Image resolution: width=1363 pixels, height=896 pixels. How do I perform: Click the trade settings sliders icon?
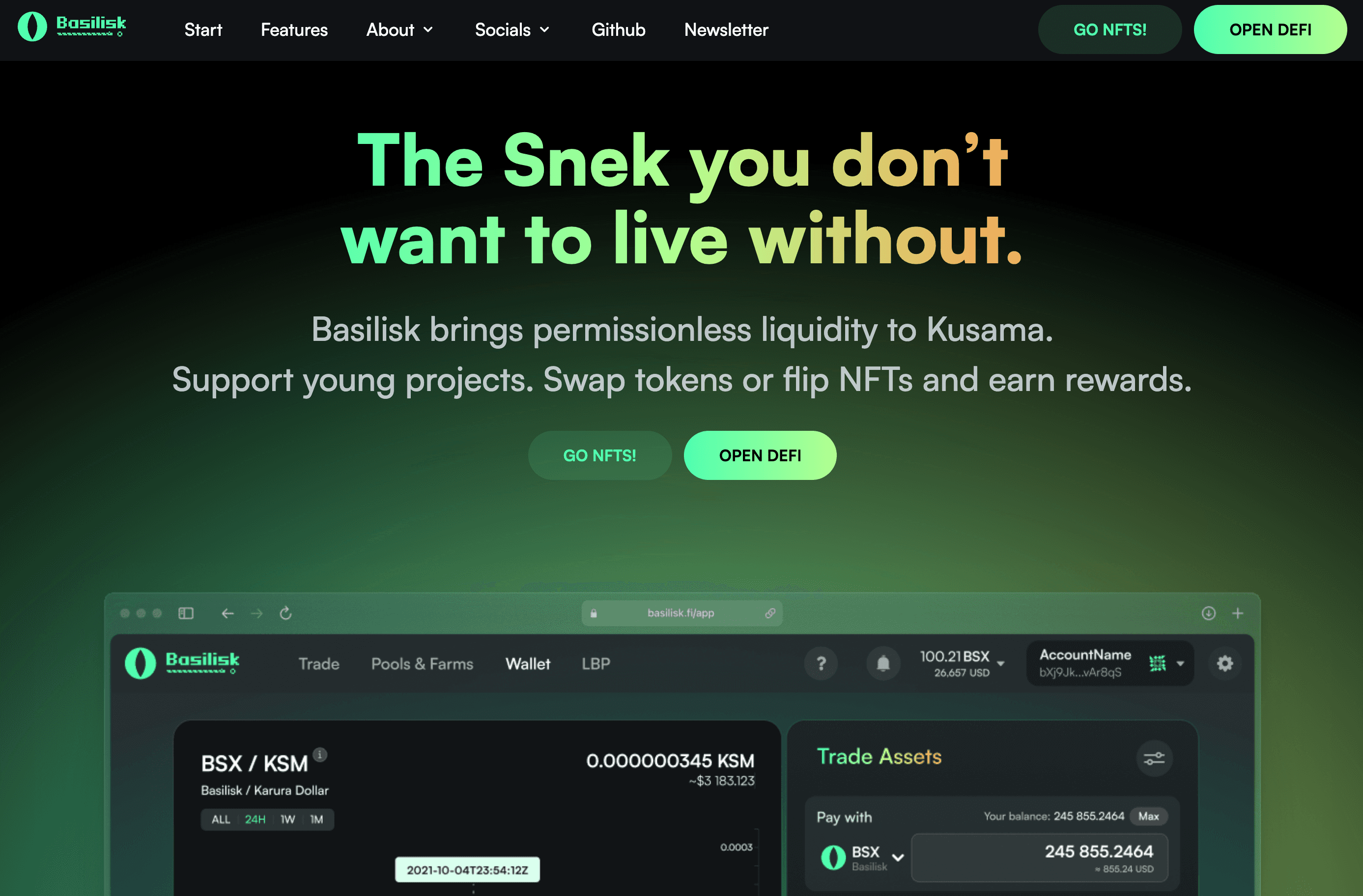[x=1154, y=758]
